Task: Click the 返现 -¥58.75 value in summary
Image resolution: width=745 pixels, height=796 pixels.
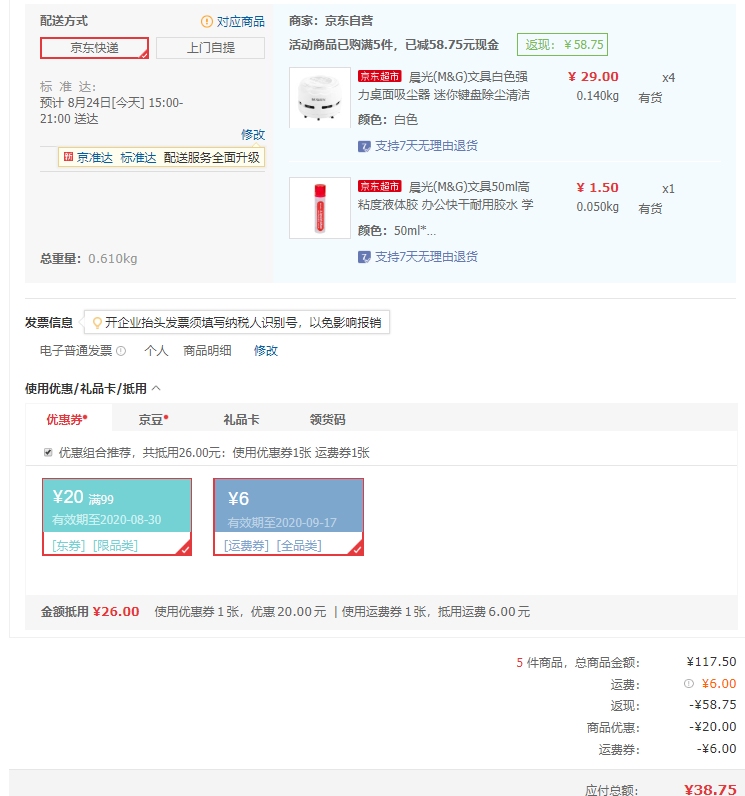Action: pyautogui.click(x=713, y=705)
